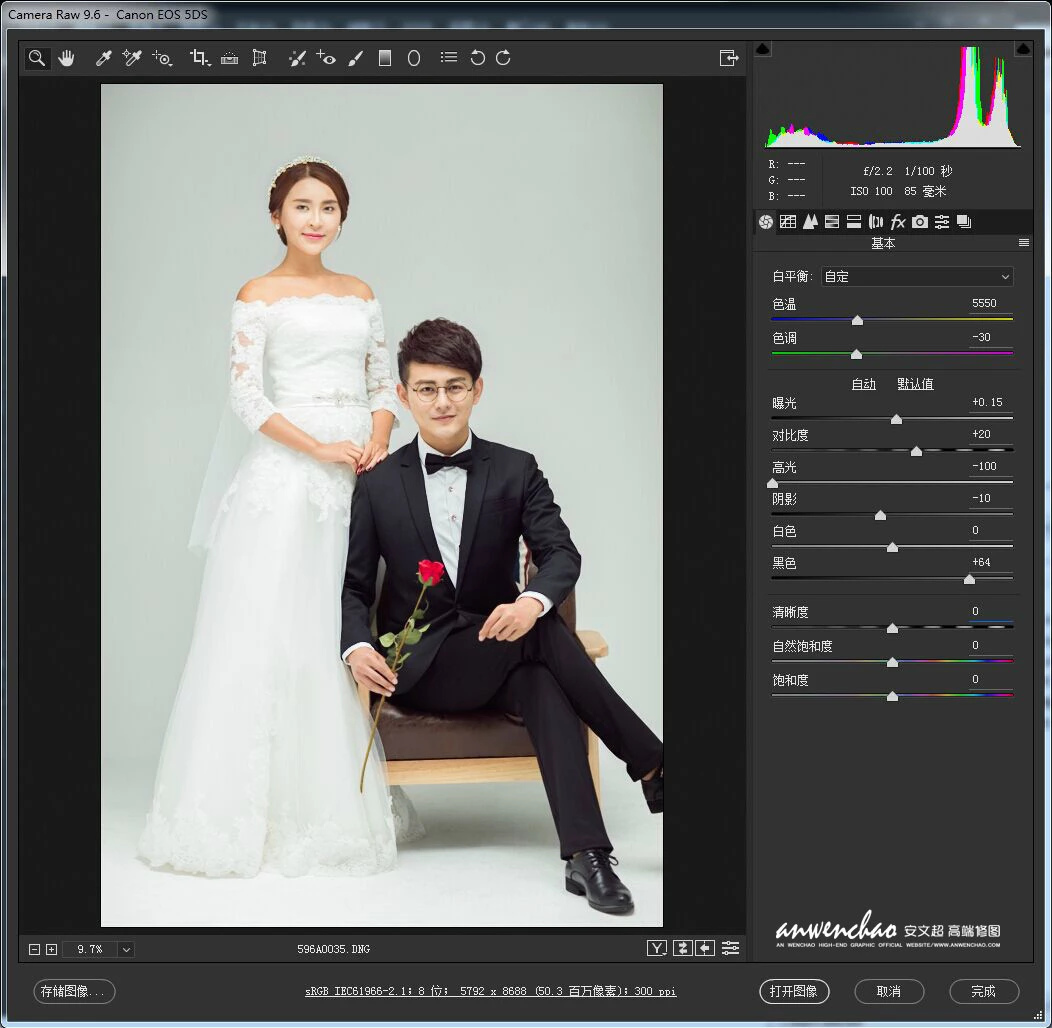Switch to the Camera Calibration tab
This screenshot has width=1052, height=1028.
(x=920, y=222)
